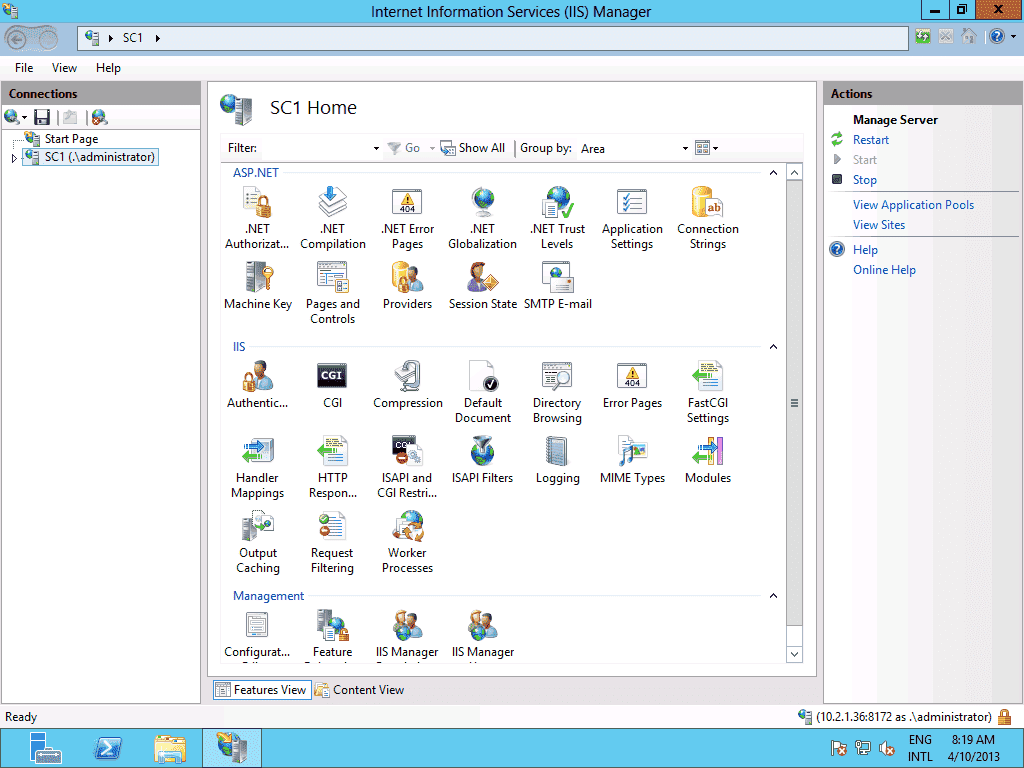Open Session State feature
Screen dimensions: 1024x768
(x=483, y=285)
